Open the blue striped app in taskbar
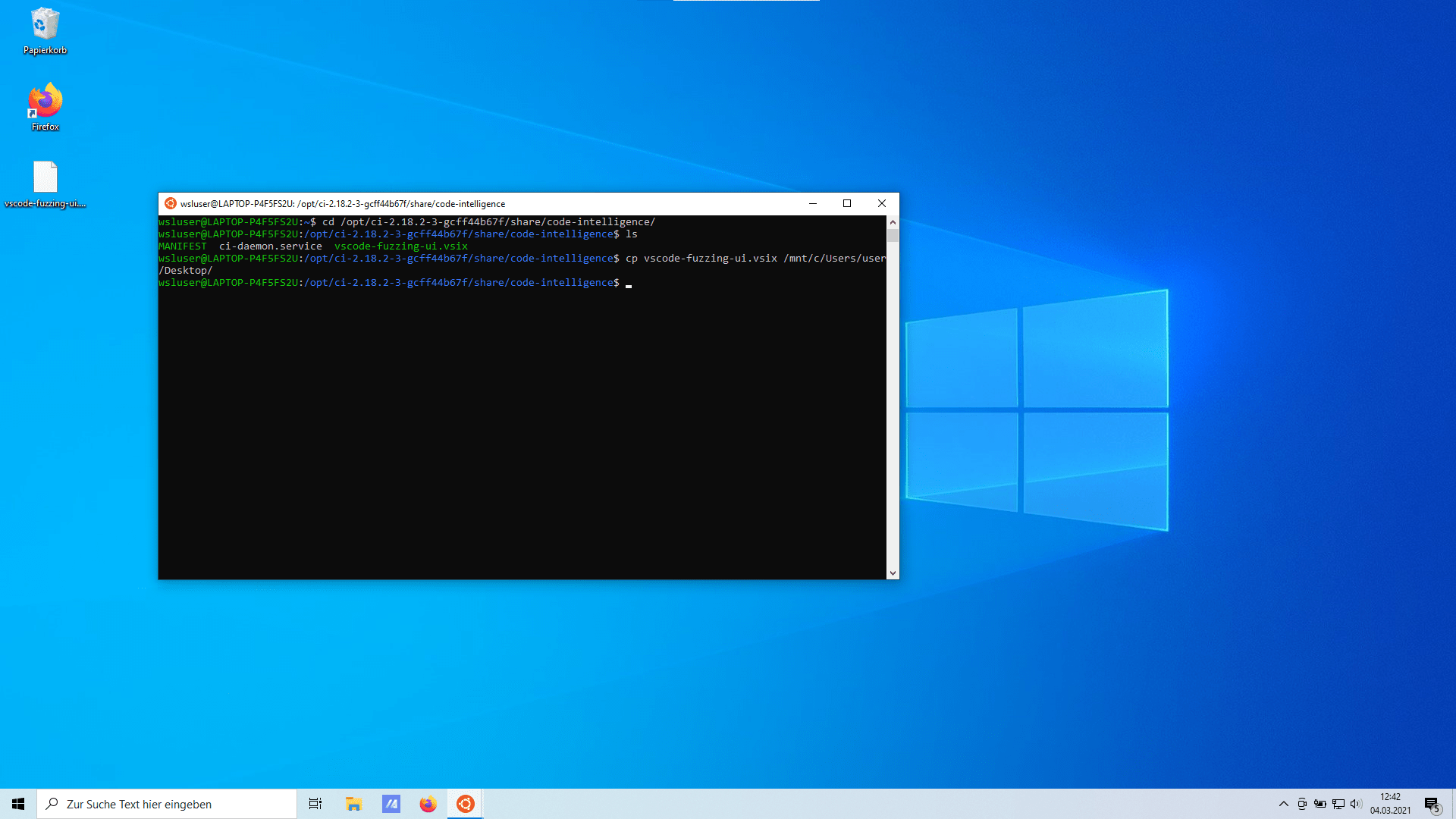This screenshot has height=819, width=1456. pyautogui.click(x=391, y=804)
